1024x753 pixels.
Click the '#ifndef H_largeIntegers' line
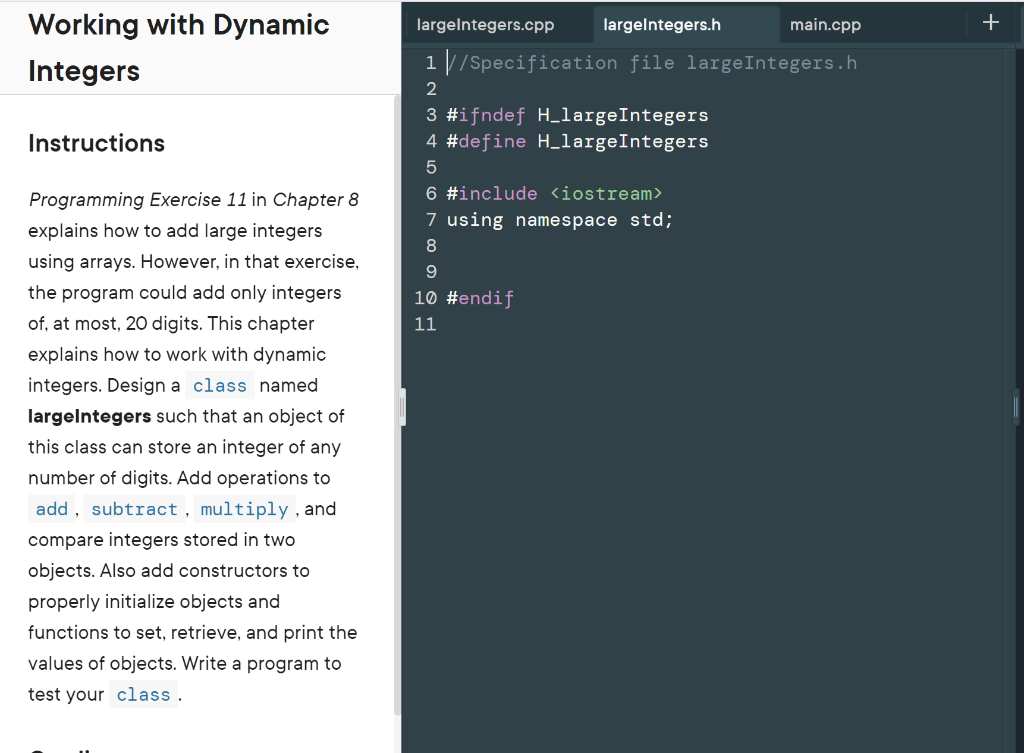pos(577,114)
